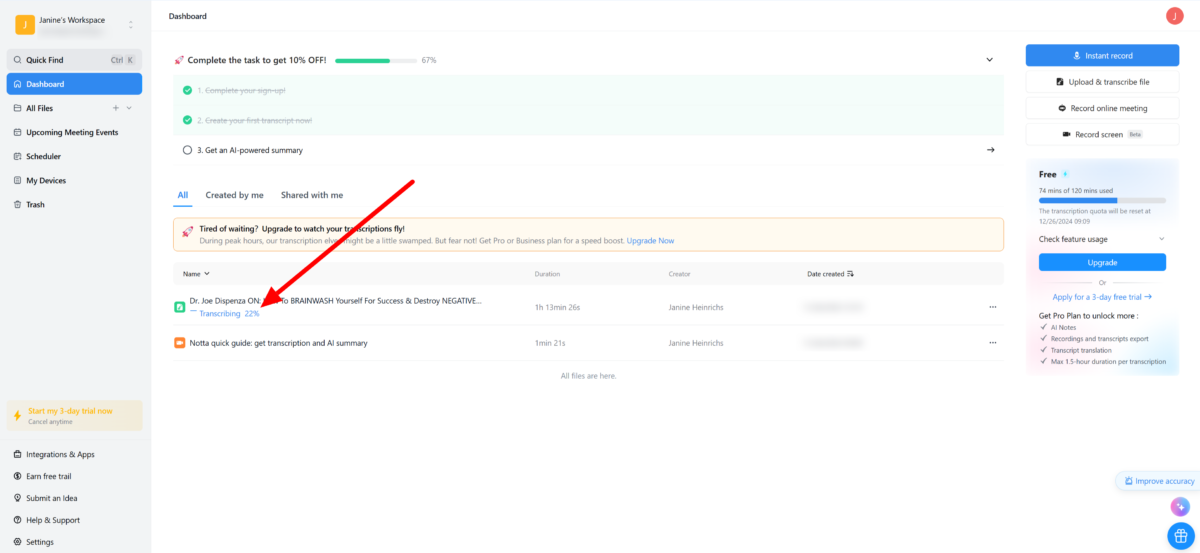Click Upgrade Now link in banner

pyautogui.click(x=651, y=241)
